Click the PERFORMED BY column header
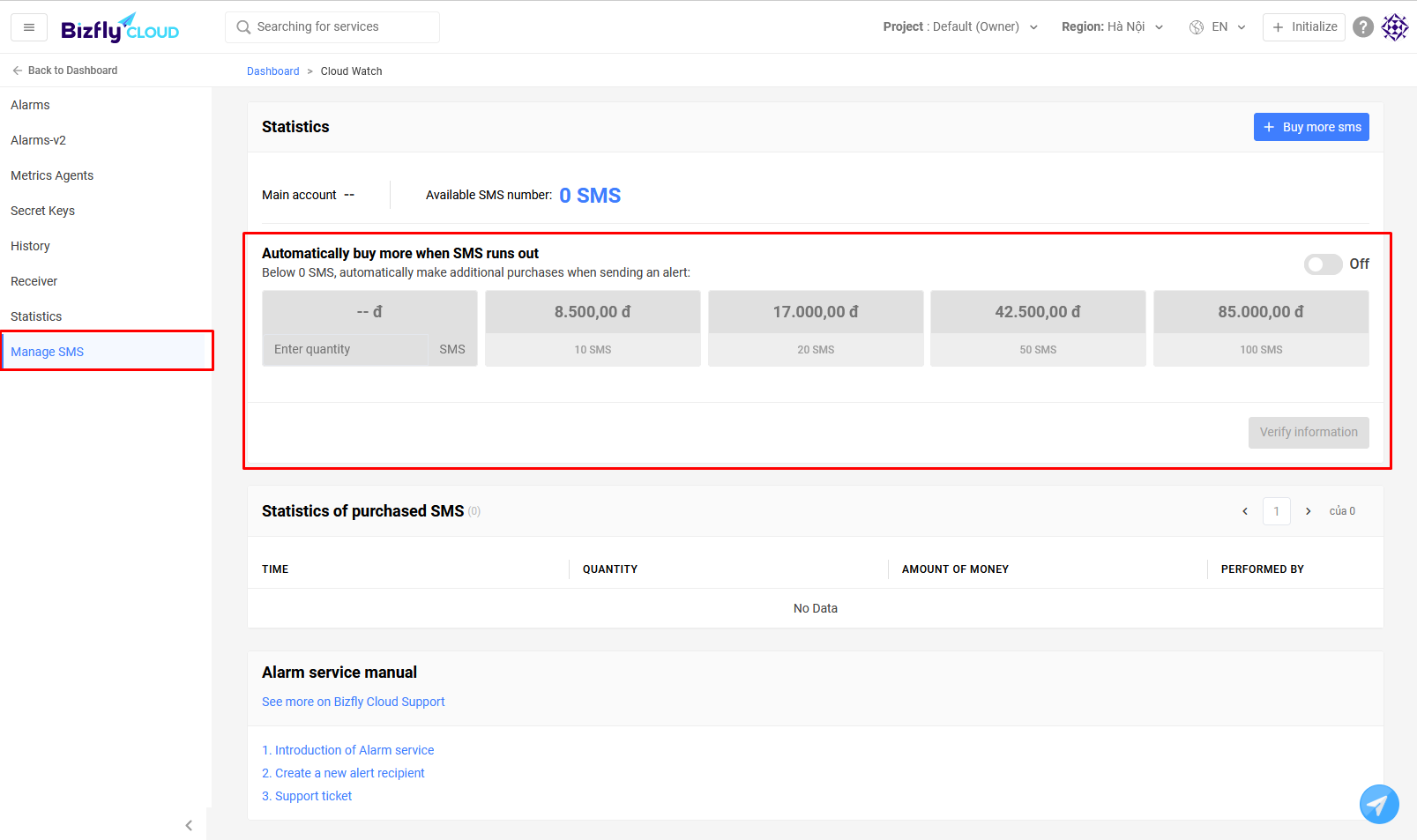Viewport: 1417px width, 840px height. click(1263, 569)
